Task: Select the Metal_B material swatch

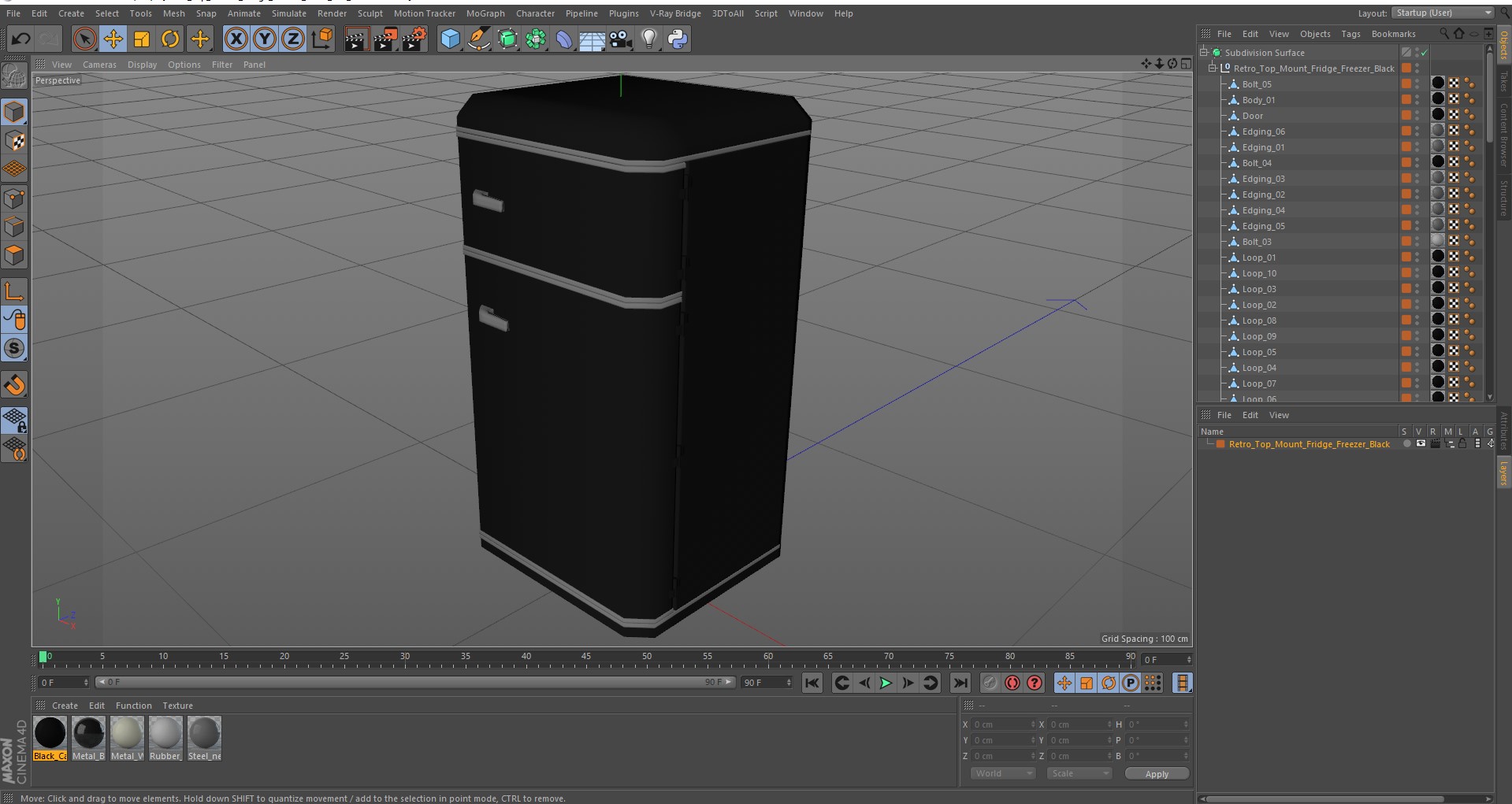Action: (88, 739)
